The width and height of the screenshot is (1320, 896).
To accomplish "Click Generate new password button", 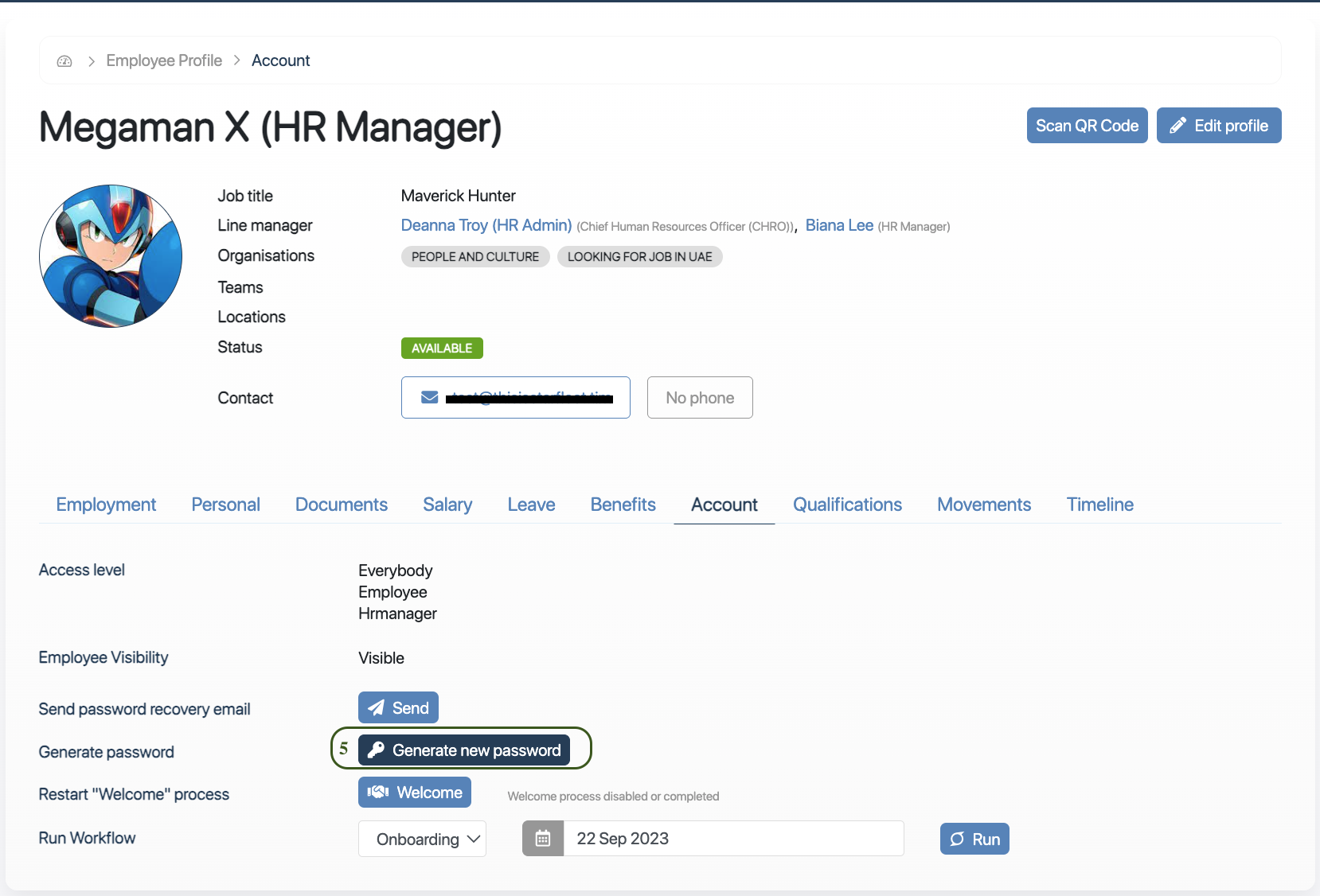I will click(464, 750).
